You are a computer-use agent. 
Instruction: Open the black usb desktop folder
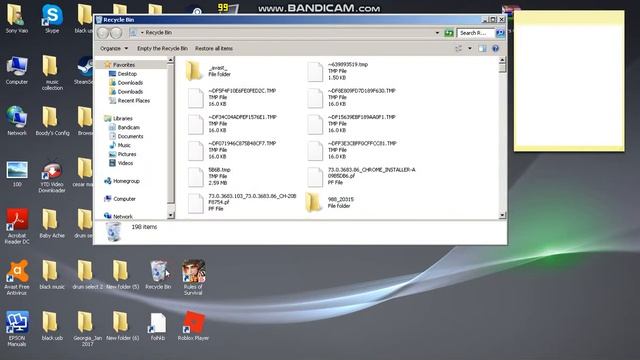click(52, 326)
